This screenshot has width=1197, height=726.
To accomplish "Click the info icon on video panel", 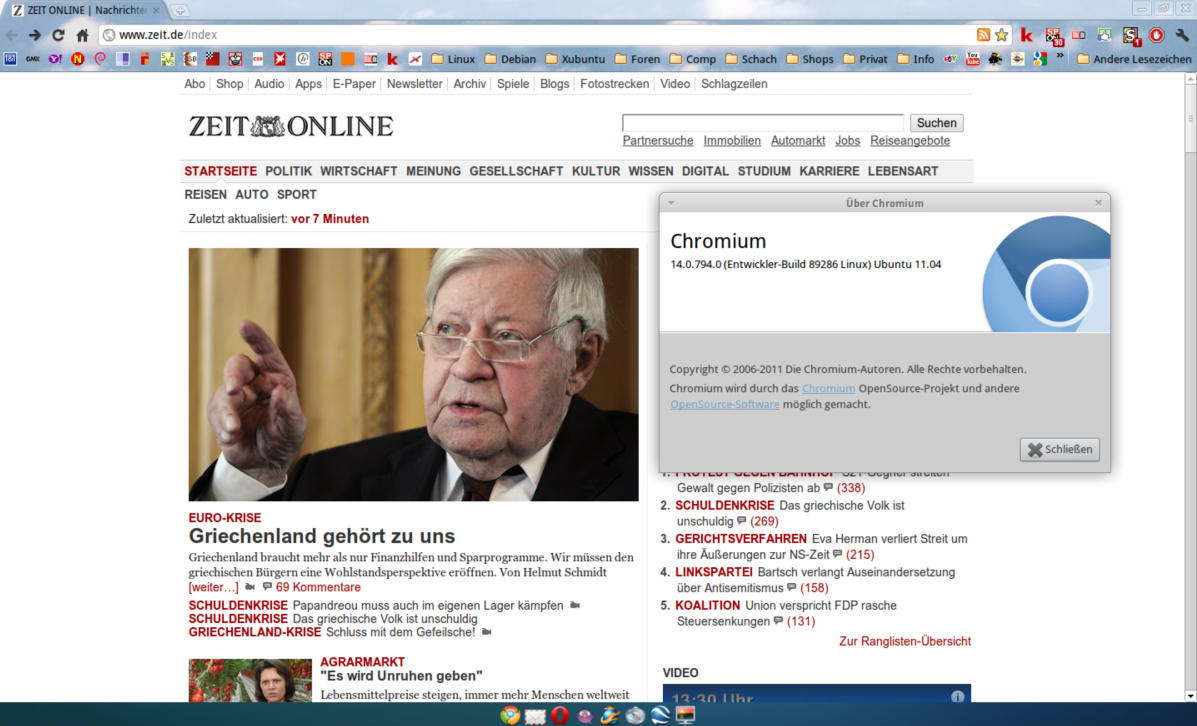I will pos(957,697).
